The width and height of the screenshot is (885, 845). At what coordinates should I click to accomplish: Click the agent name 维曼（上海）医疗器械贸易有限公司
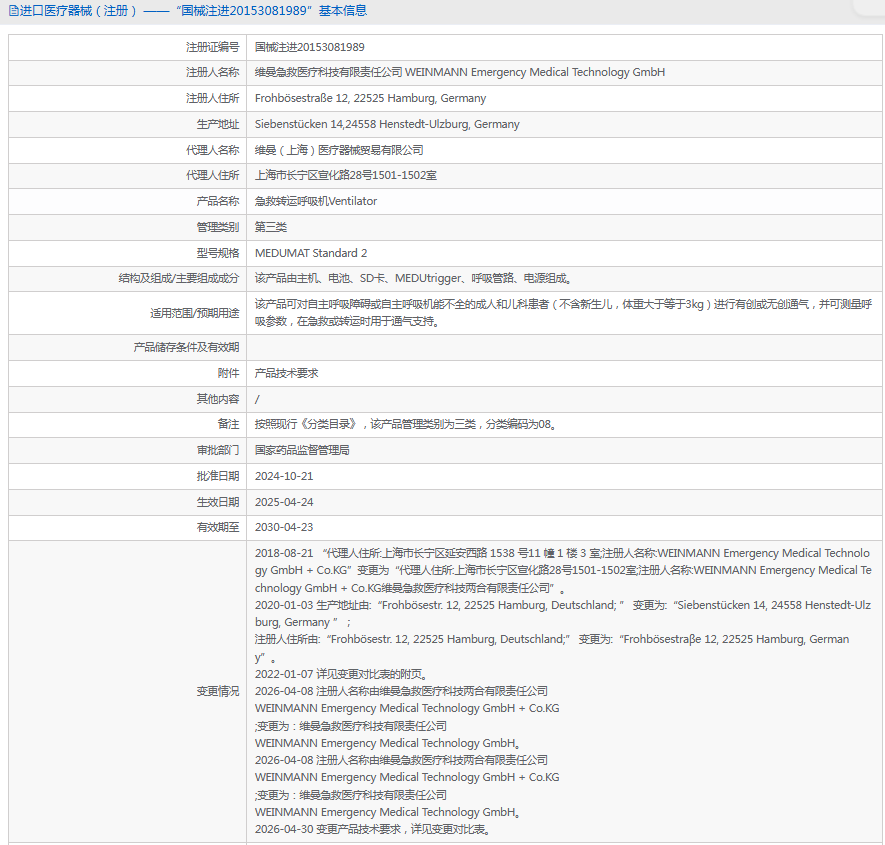(339, 150)
